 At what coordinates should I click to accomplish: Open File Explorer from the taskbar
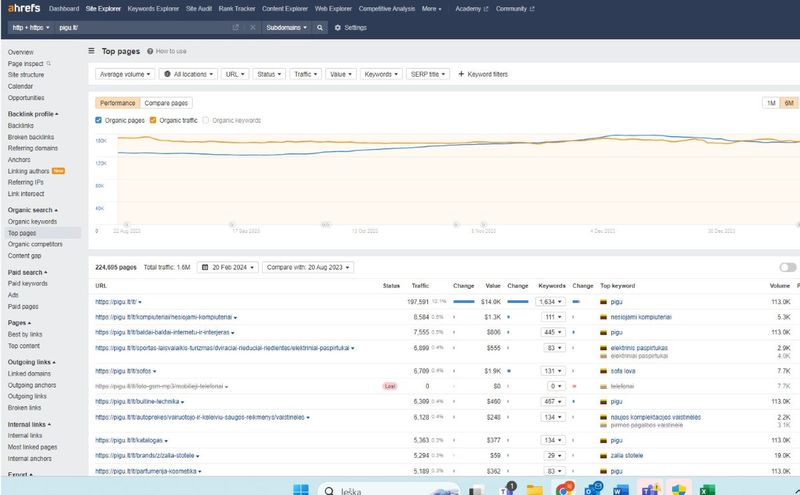click(534, 490)
